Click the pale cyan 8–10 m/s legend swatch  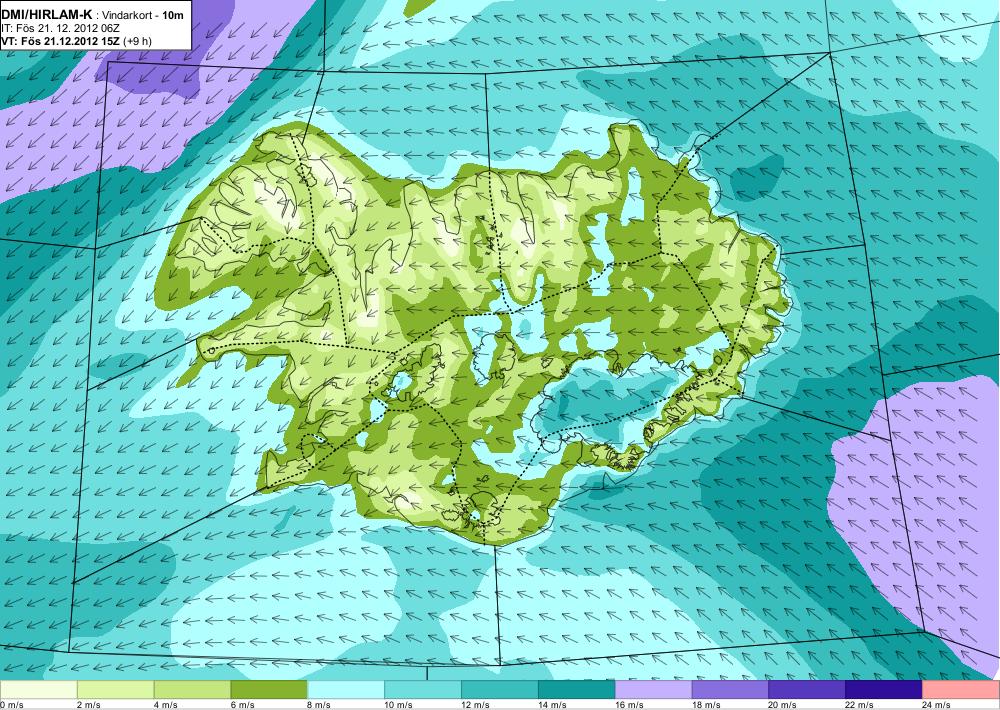346,690
